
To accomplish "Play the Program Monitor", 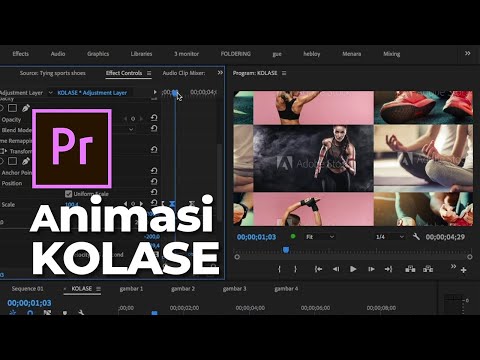I will (x=353, y=269).
